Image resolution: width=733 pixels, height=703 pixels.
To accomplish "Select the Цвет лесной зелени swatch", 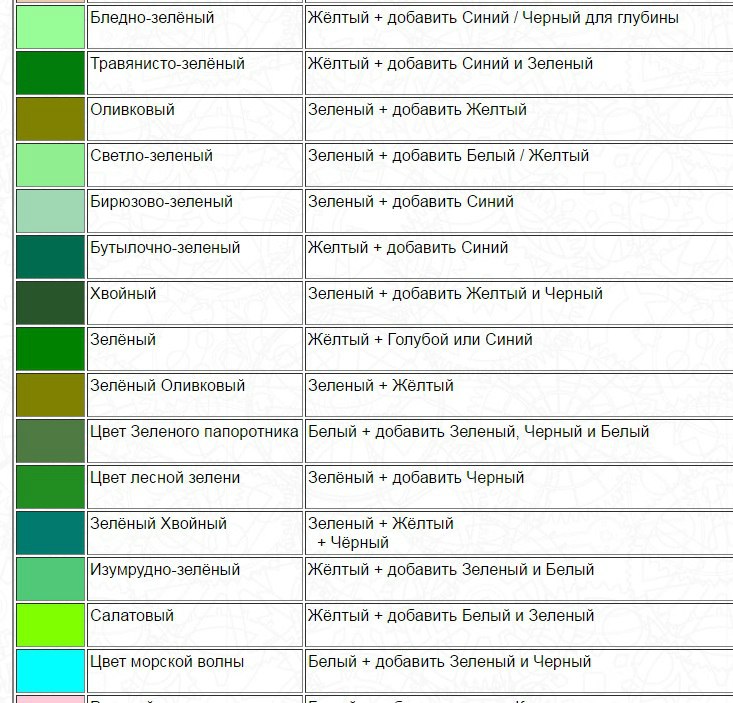I will coord(50,487).
